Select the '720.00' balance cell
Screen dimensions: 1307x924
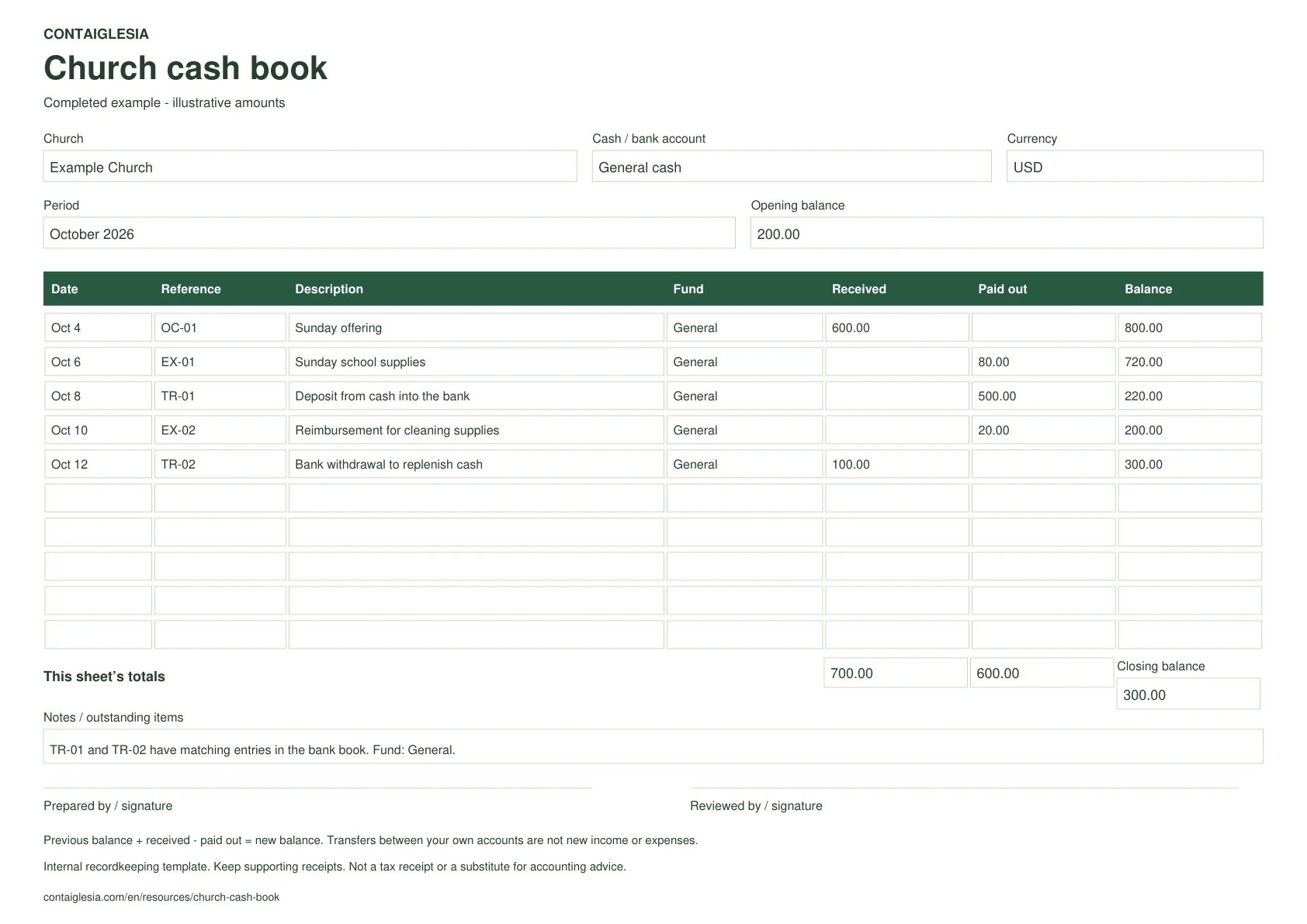[x=1190, y=362]
